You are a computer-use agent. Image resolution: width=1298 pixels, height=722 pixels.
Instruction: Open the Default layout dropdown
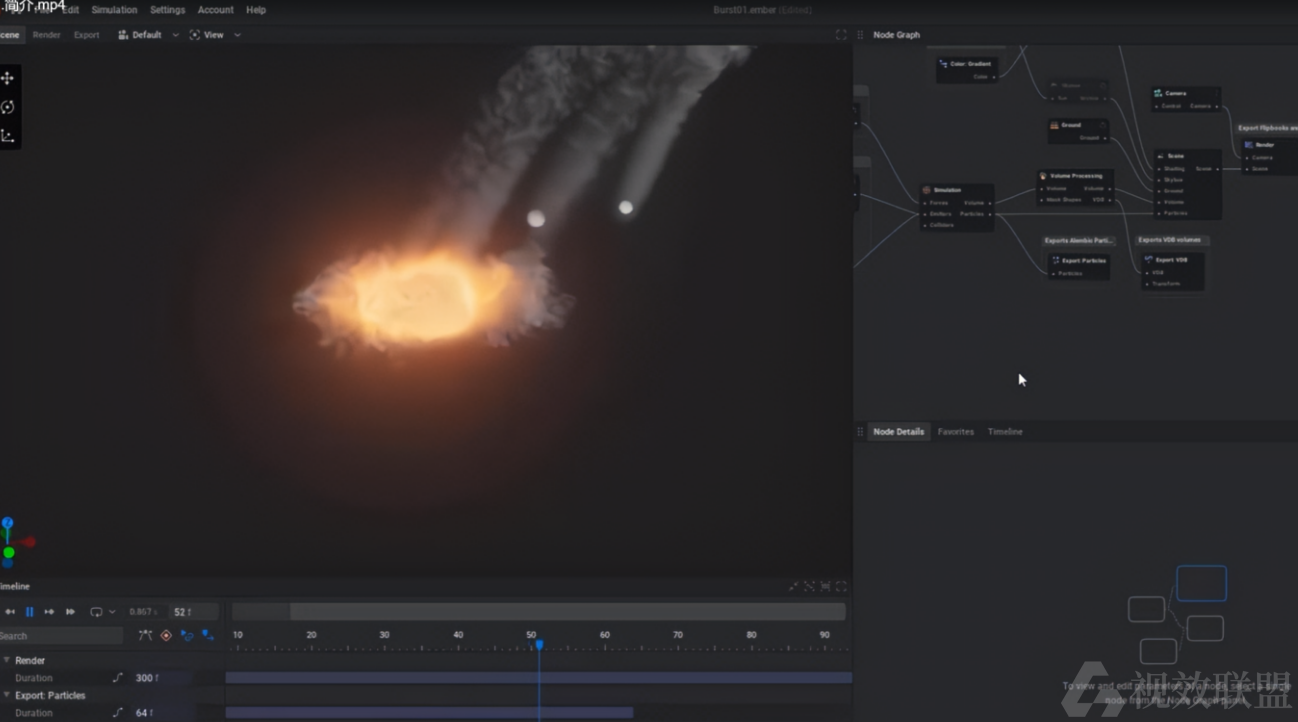pos(148,35)
